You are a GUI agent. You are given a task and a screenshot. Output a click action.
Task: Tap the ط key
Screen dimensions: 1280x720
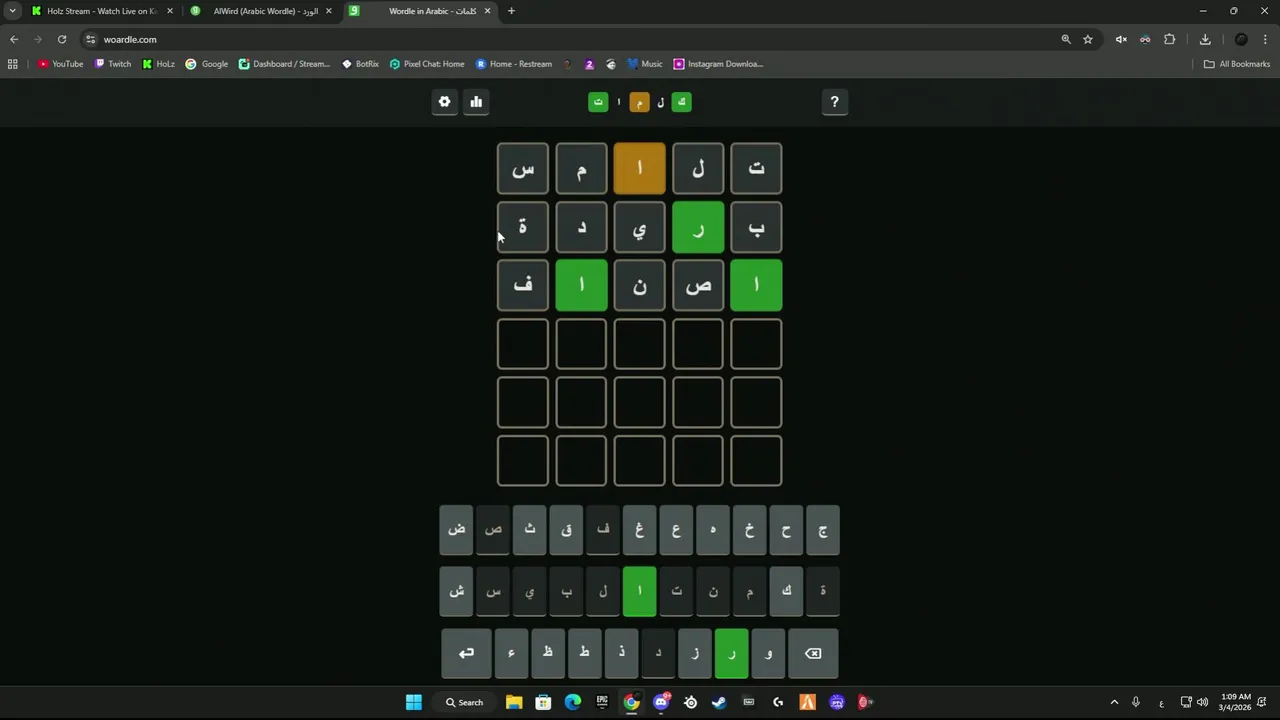(585, 653)
